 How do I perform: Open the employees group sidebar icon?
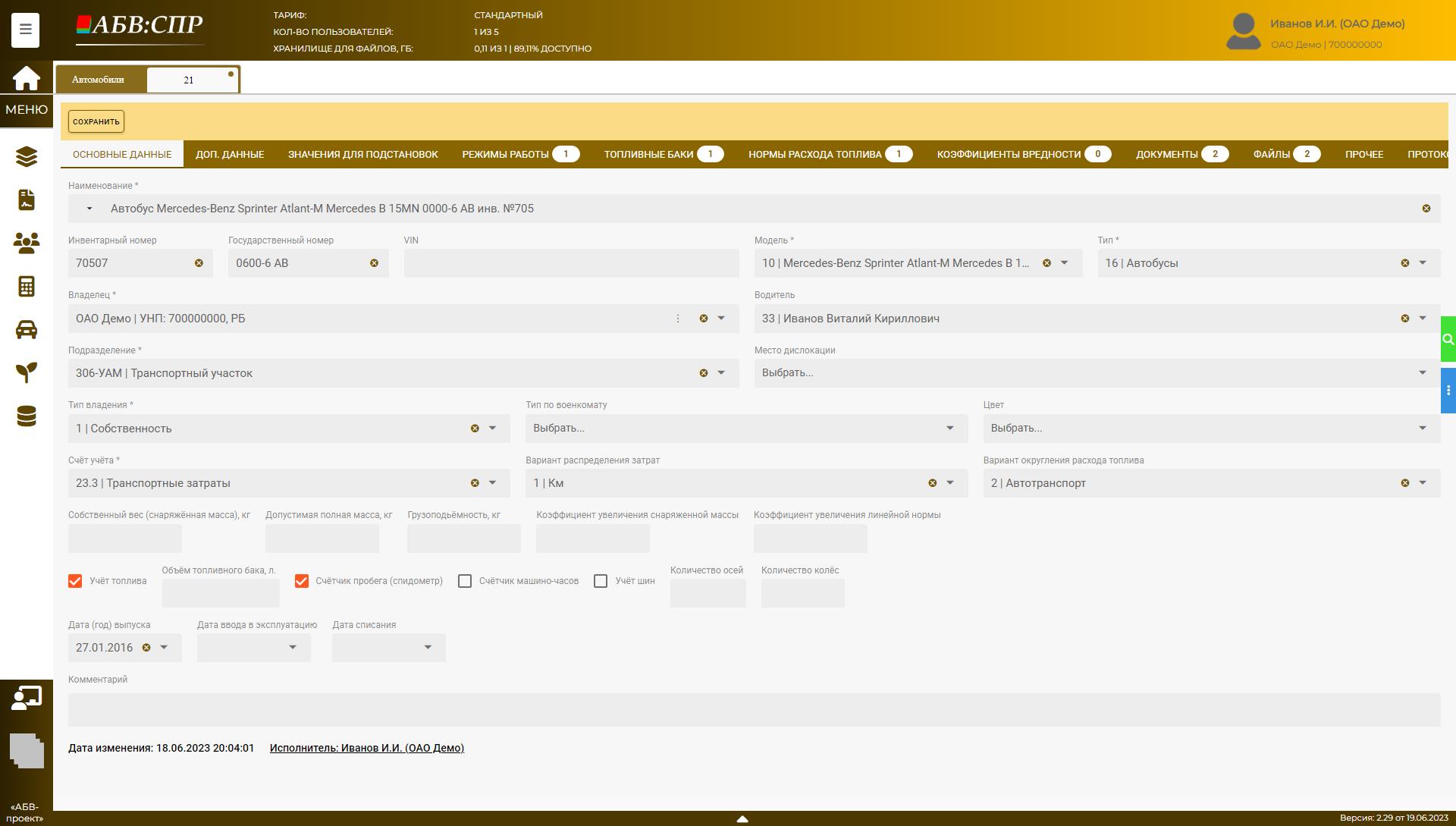pyautogui.click(x=26, y=243)
